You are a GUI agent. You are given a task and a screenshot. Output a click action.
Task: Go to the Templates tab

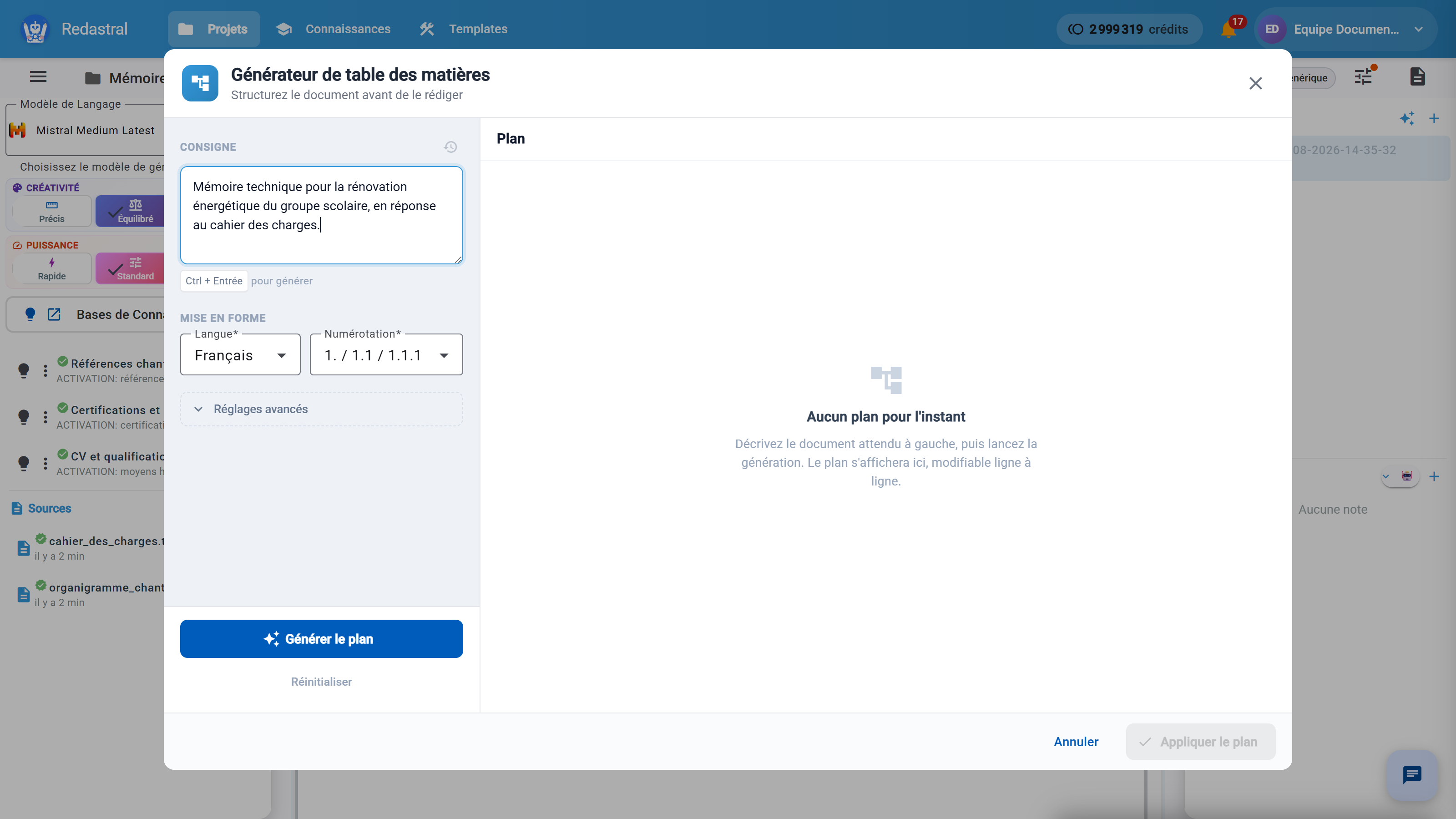point(464,29)
